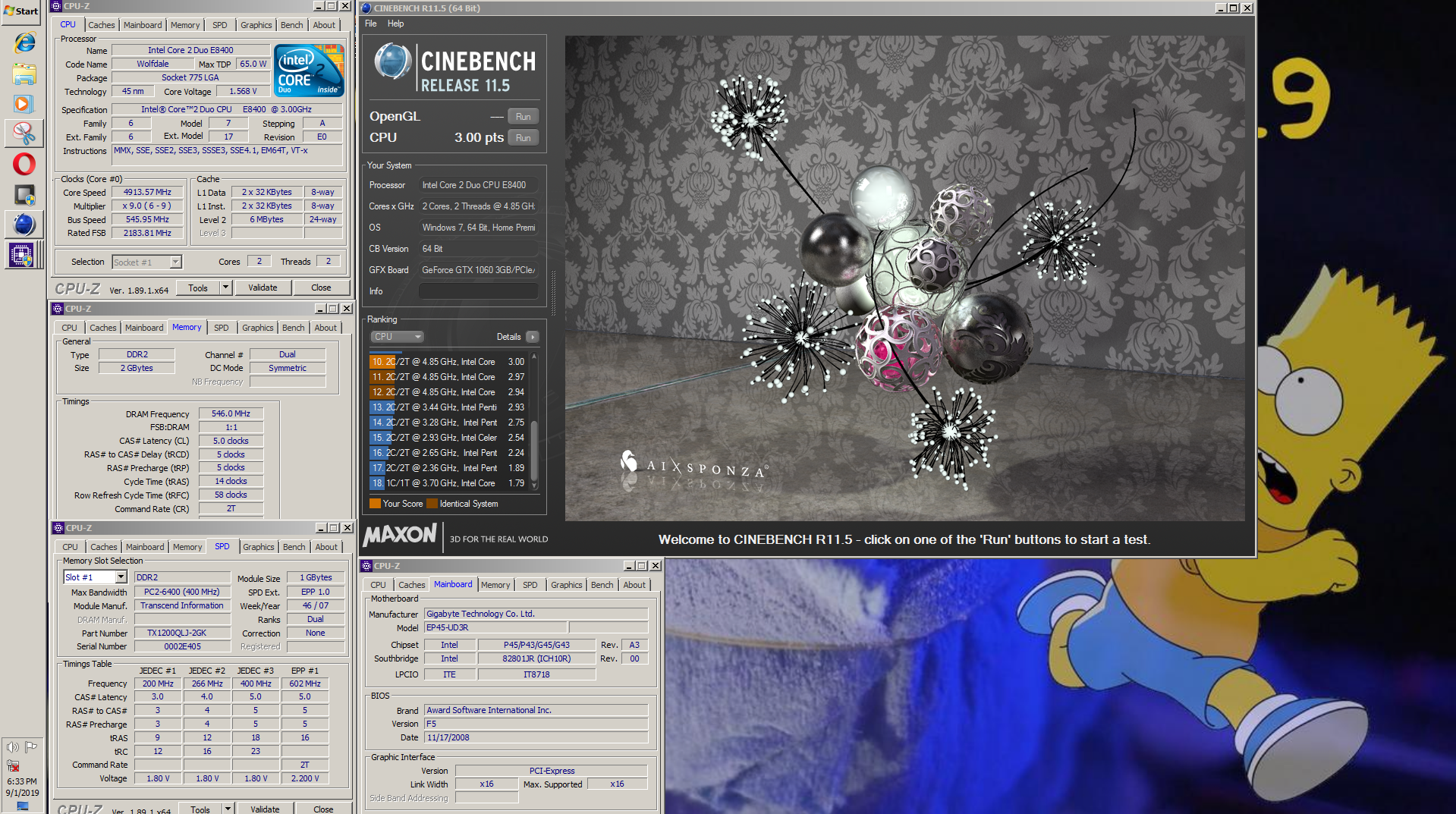The height and width of the screenshot is (814, 1456).
Task: Open Internet Explorer from the taskbar
Action: 24,43
